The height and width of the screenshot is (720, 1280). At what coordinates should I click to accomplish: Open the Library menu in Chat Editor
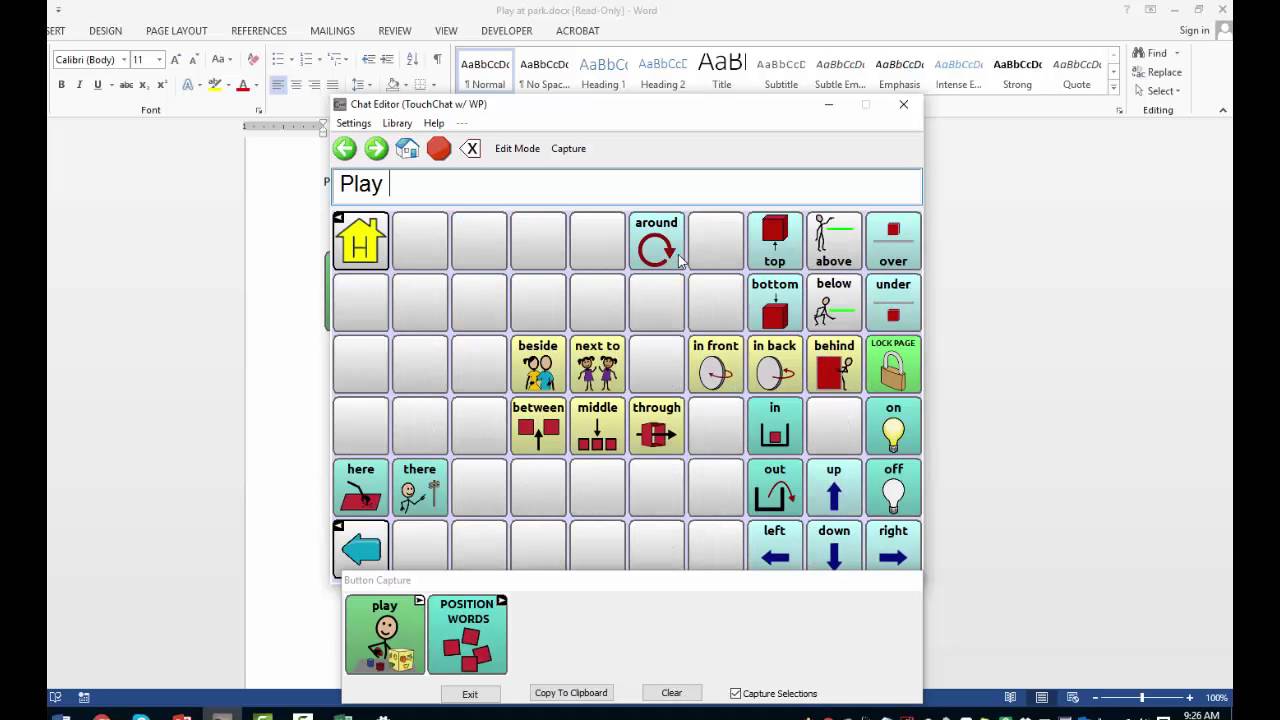(397, 123)
